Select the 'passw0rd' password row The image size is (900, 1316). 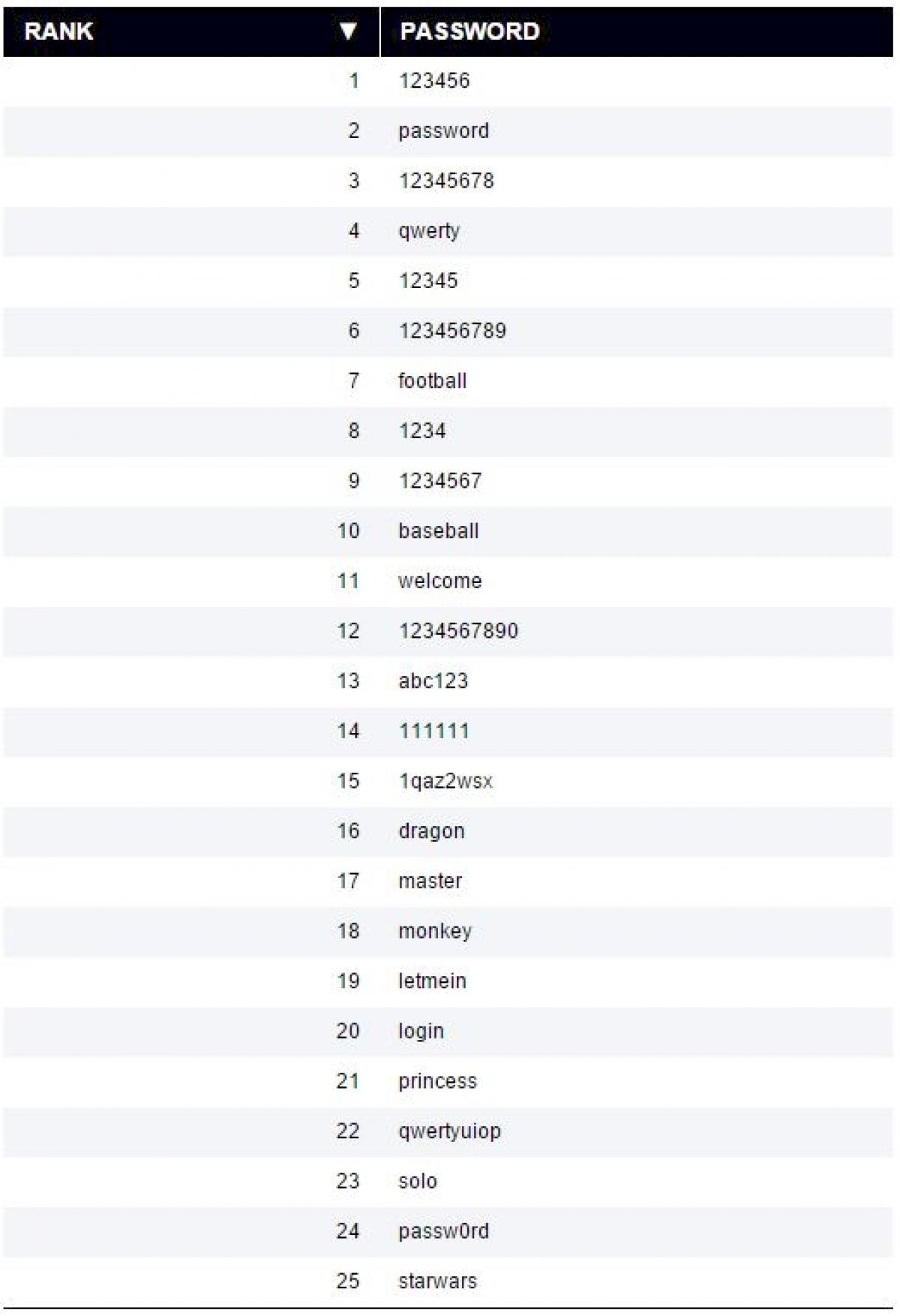pos(444,1231)
